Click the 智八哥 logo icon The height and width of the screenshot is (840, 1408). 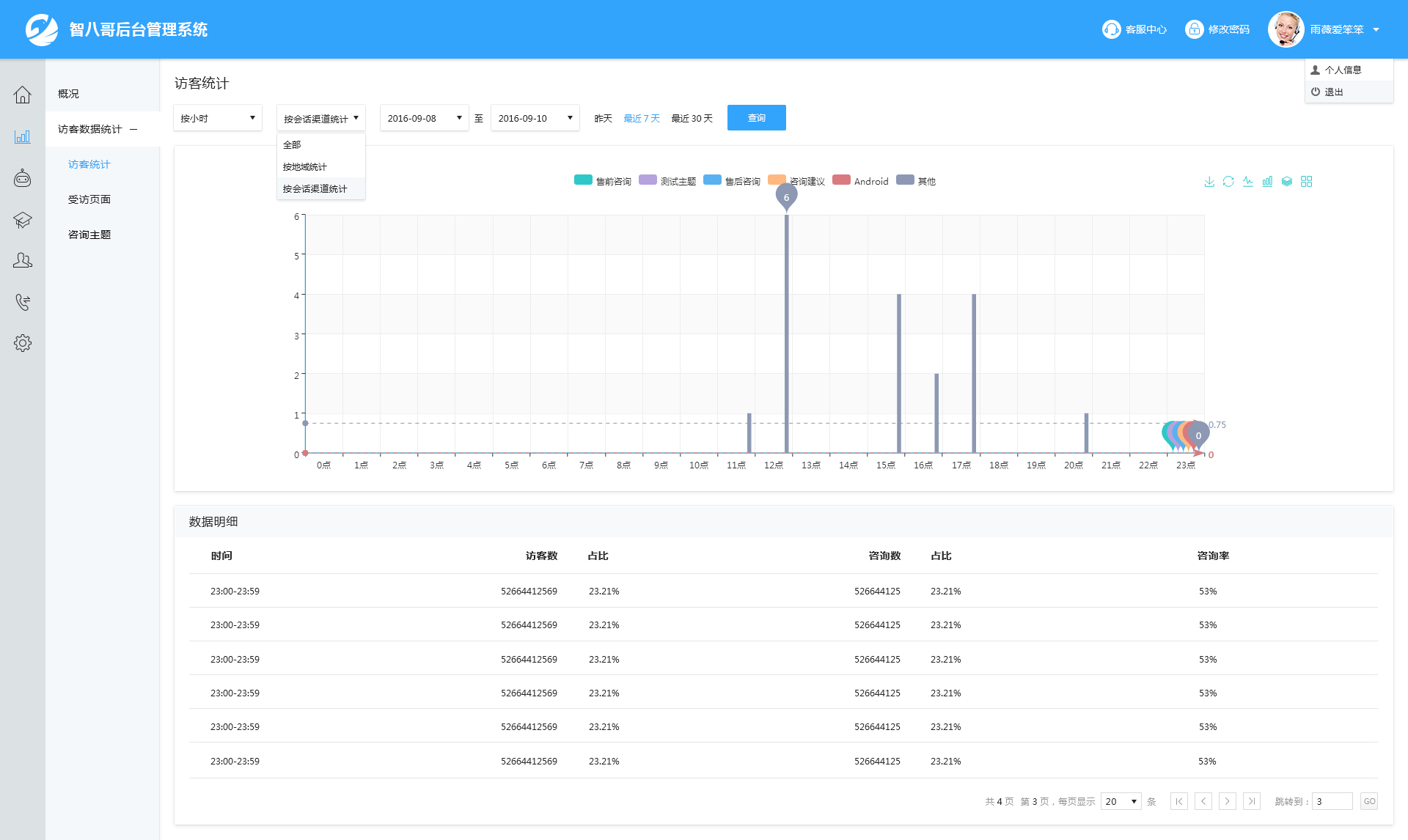42,29
